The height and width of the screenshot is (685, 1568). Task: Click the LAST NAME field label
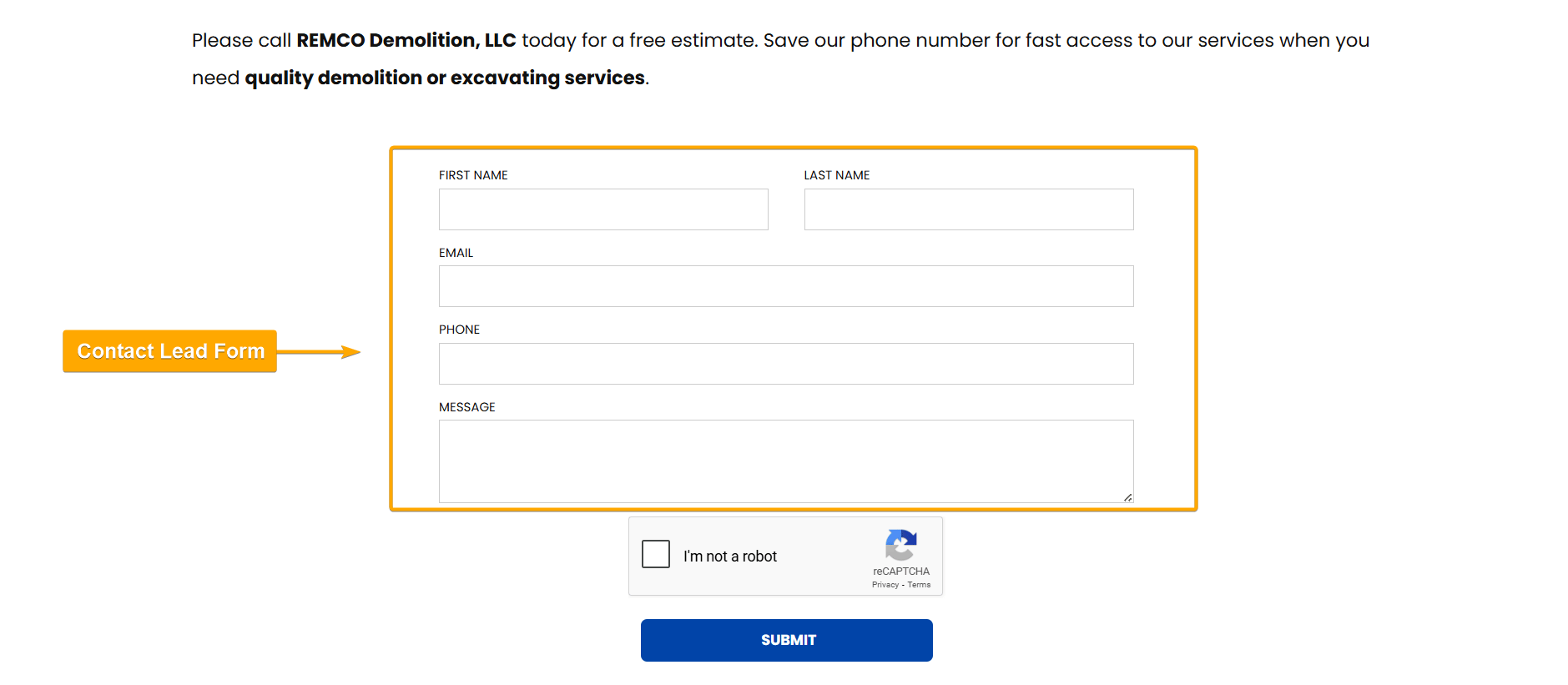click(x=836, y=175)
